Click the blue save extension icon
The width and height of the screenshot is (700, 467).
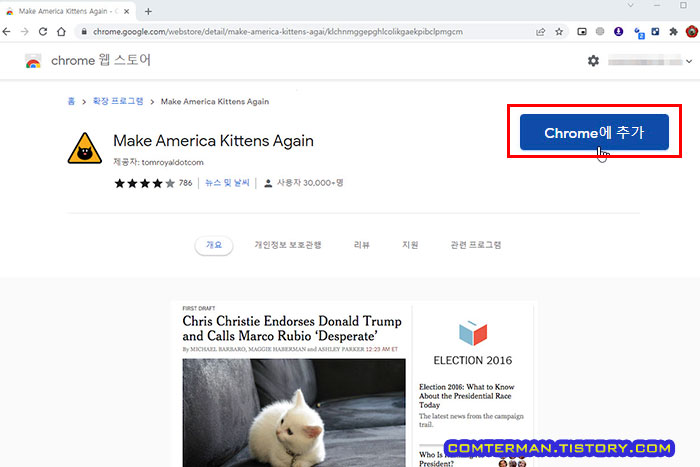point(655,31)
